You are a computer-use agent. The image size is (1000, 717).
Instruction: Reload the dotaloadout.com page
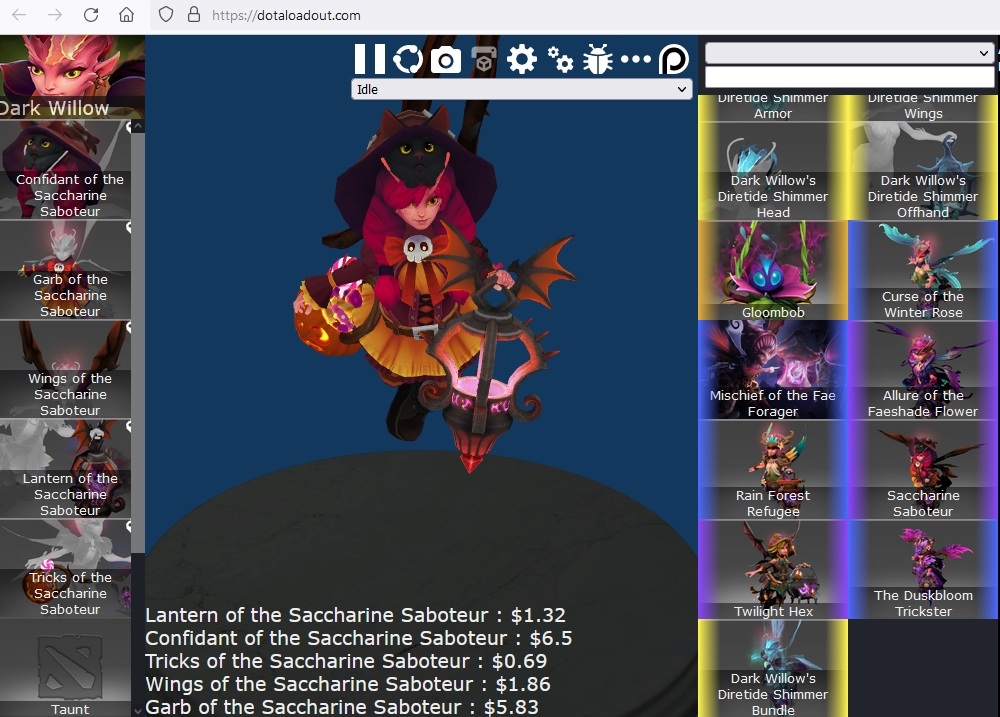[x=91, y=15]
